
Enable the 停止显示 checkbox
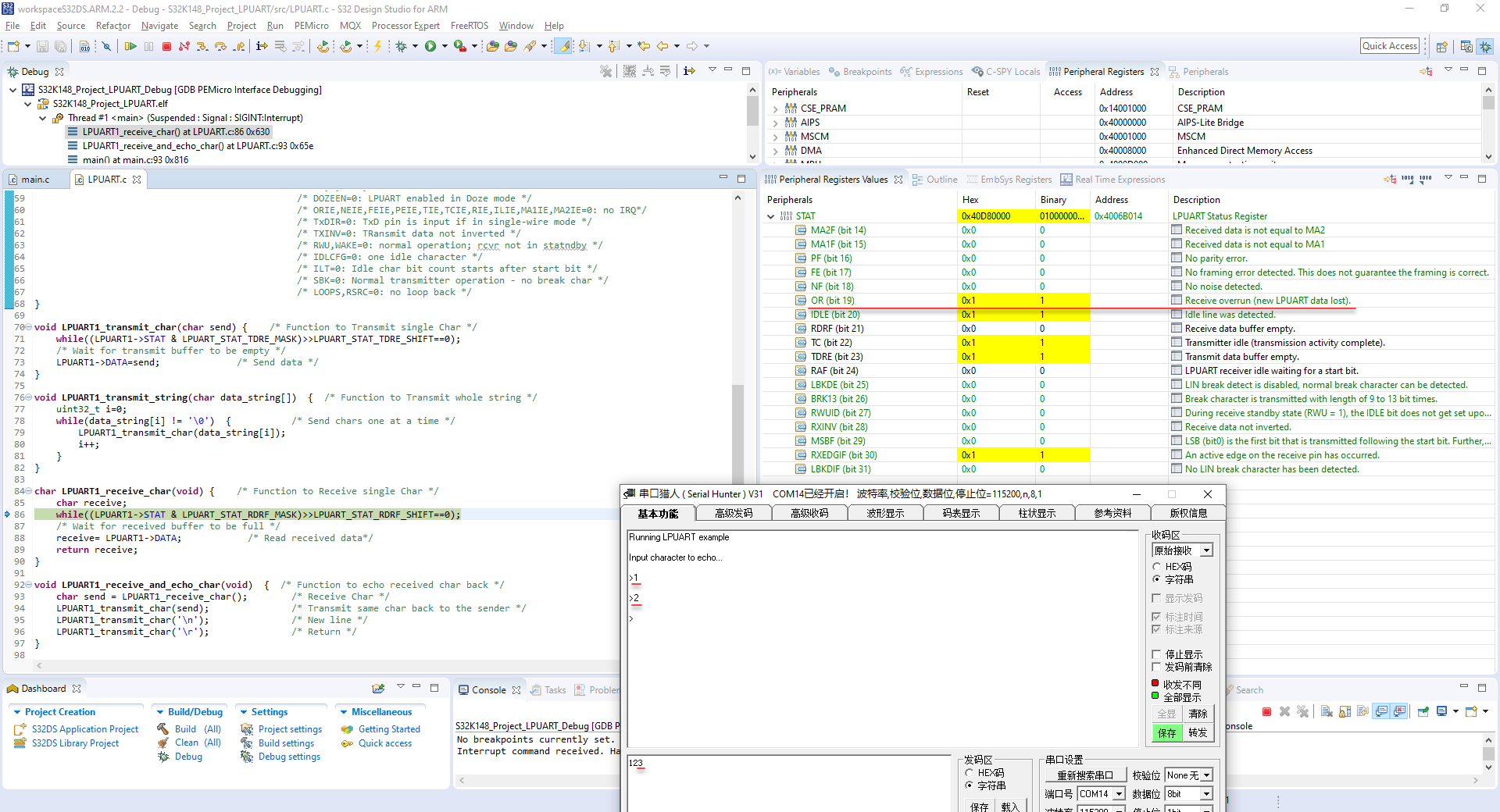[x=1157, y=654]
